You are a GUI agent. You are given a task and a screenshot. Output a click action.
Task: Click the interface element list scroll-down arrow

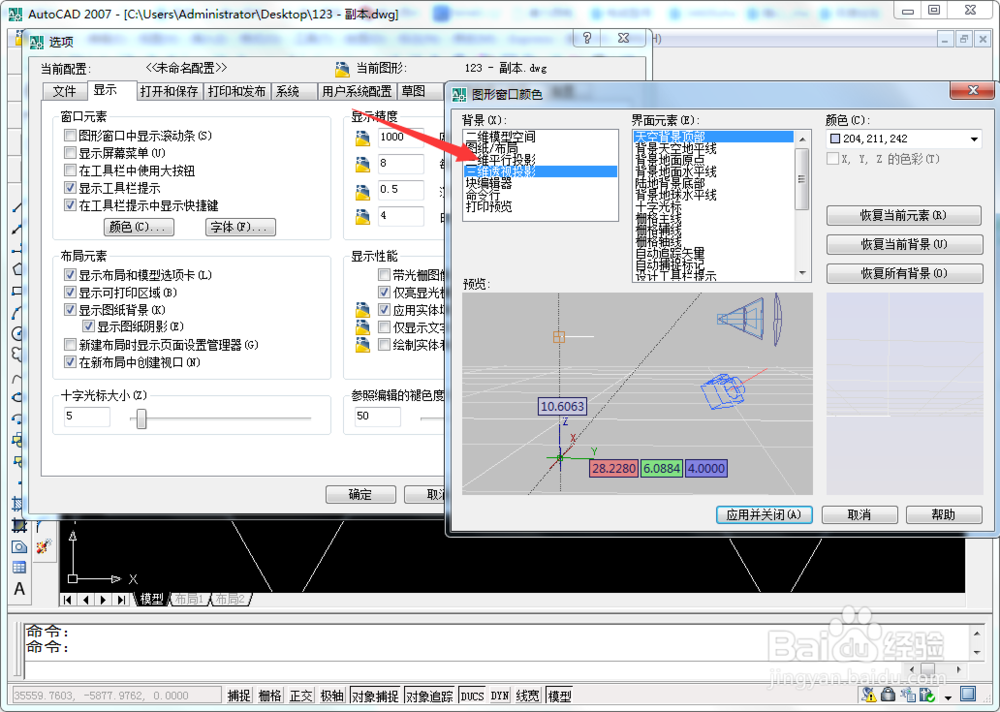click(x=802, y=273)
